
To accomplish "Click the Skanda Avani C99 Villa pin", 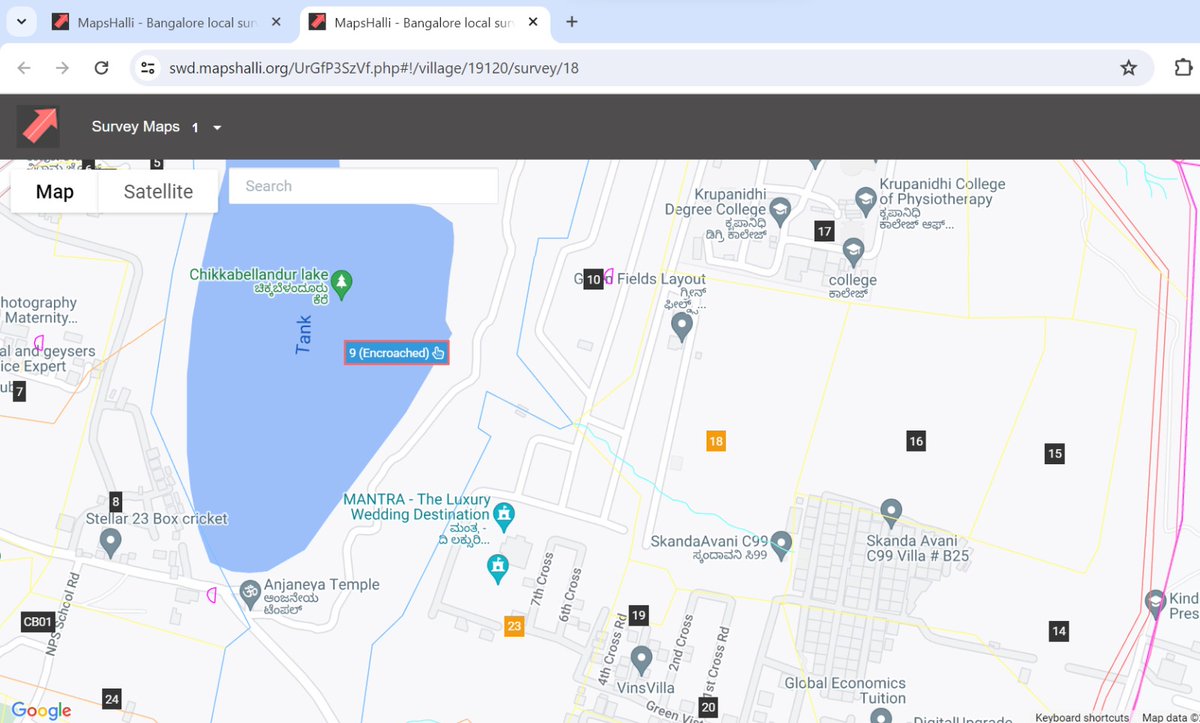I will pyautogui.click(x=893, y=510).
